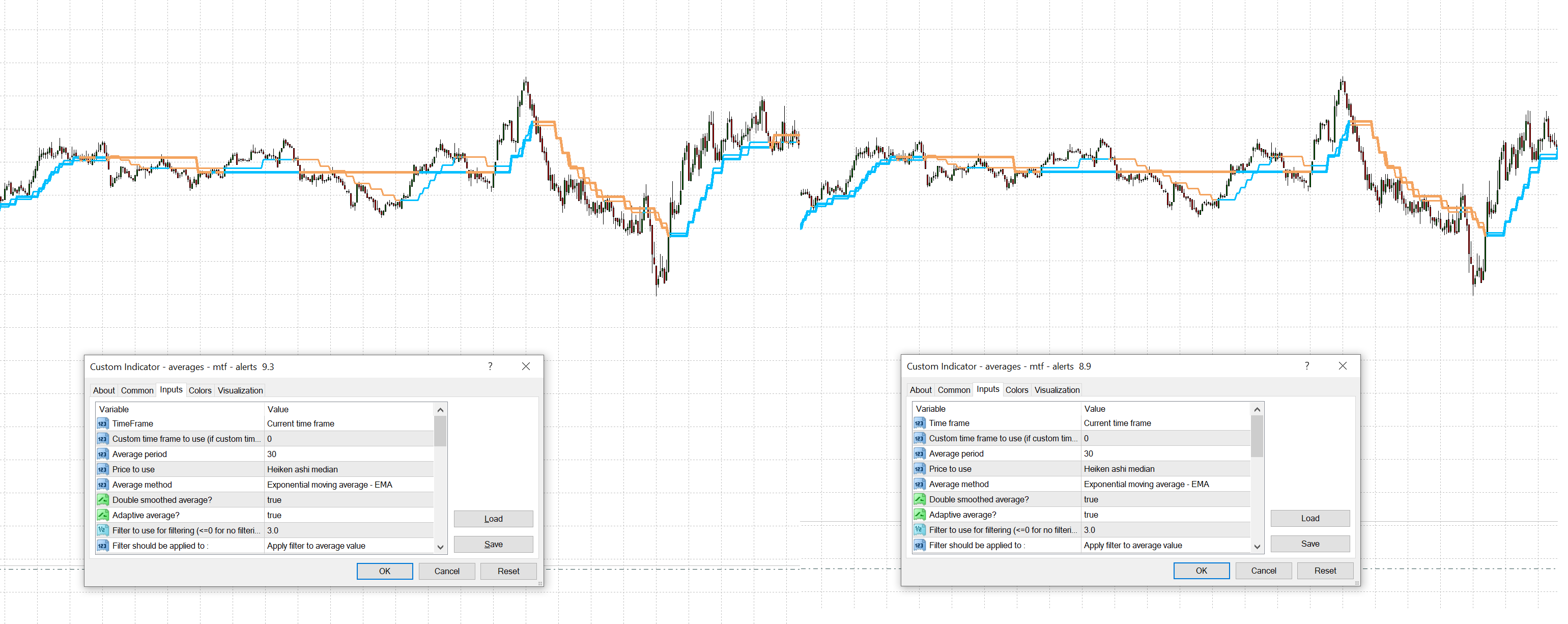Click Average method icon in right dialog
This screenshot has height=624, width=1568.
919,484
